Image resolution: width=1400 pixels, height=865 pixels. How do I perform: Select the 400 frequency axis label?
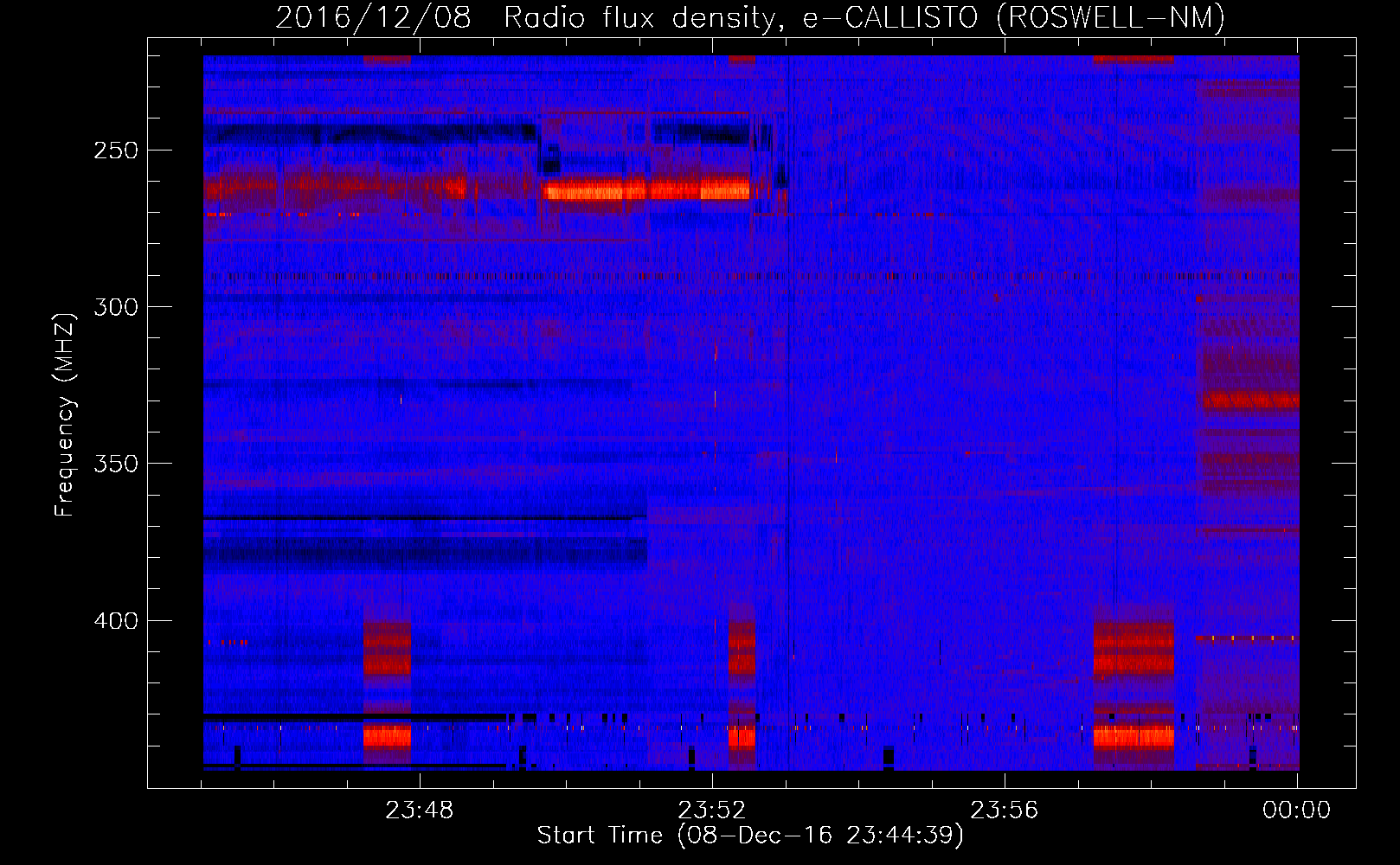[x=116, y=621]
